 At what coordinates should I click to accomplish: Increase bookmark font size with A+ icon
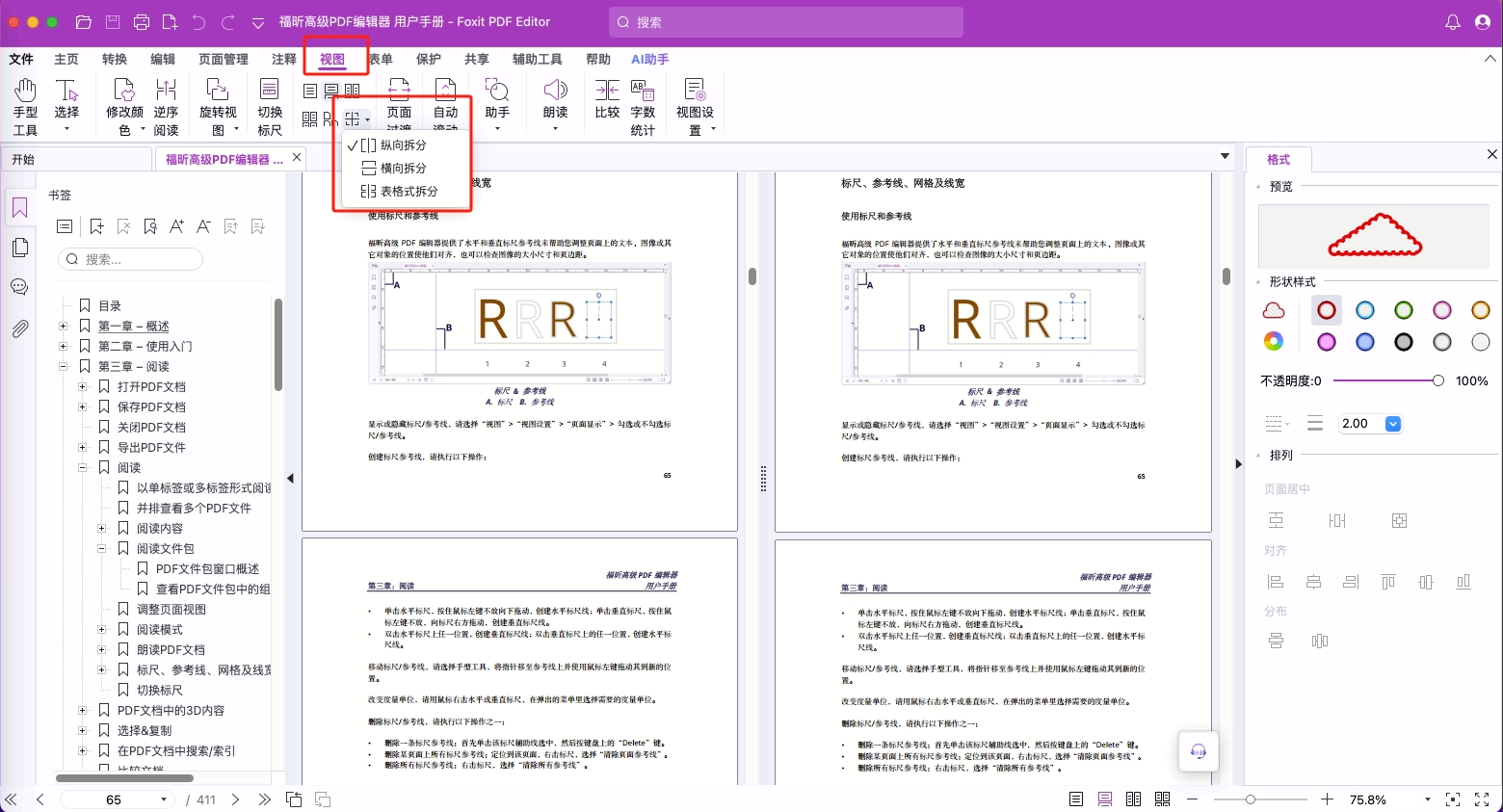coord(176,226)
